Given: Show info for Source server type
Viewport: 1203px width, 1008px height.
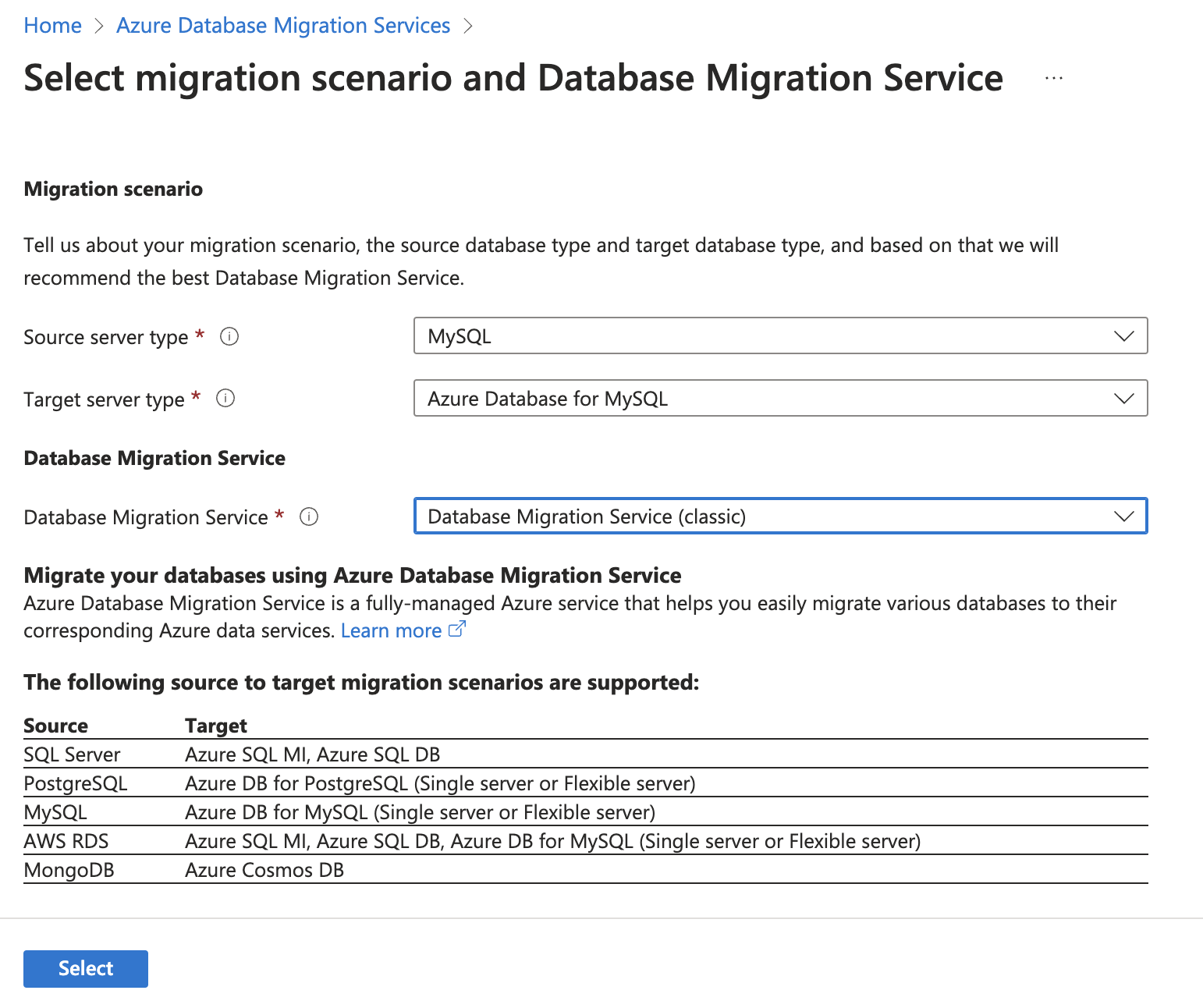Looking at the screenshot, I should [229, 337].
